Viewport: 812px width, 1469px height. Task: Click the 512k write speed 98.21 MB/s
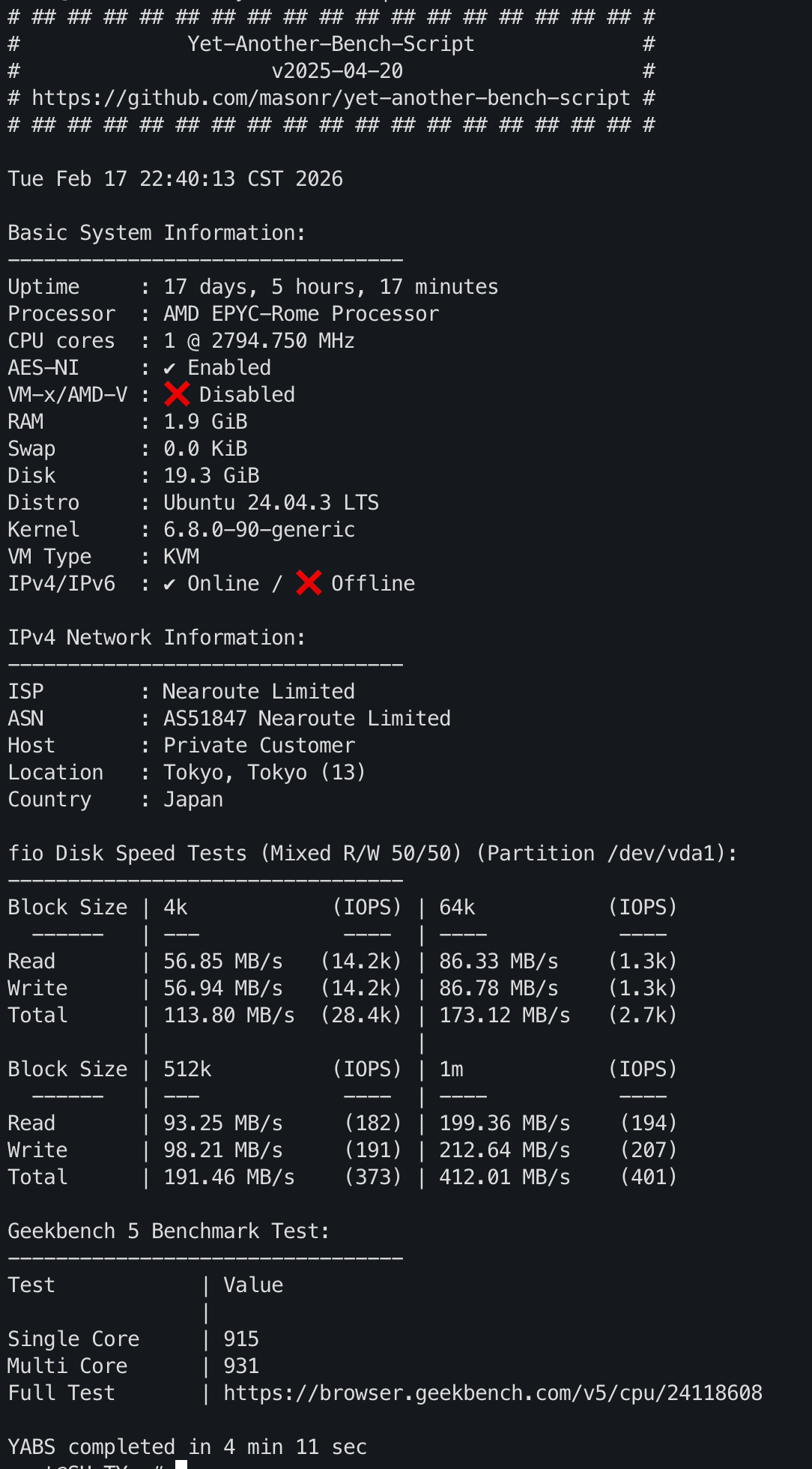point(223,1150)
